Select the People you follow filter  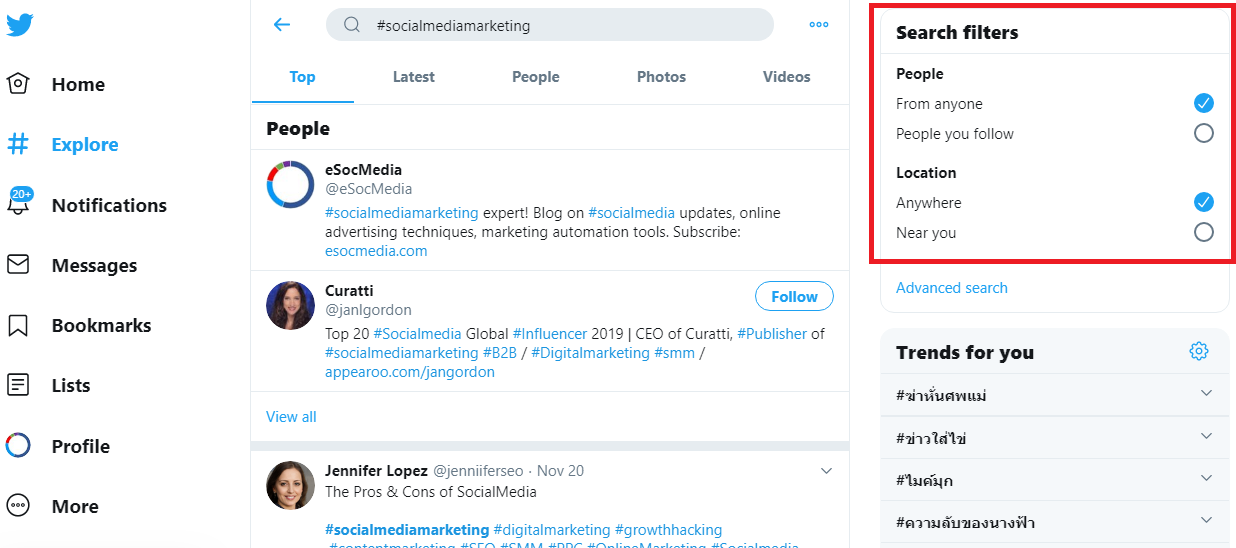click(x=1204, y=134)
